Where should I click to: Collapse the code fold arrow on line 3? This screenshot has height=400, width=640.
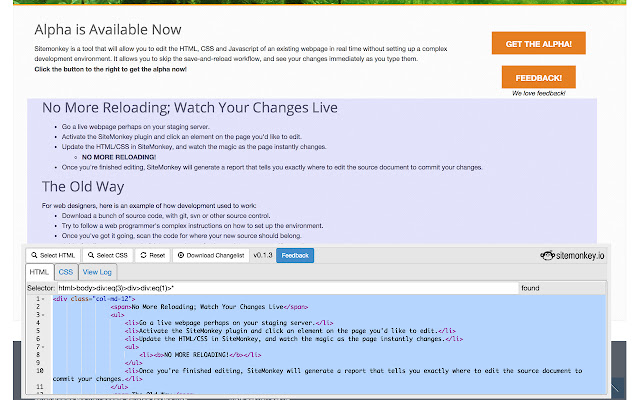pos(43,315)
